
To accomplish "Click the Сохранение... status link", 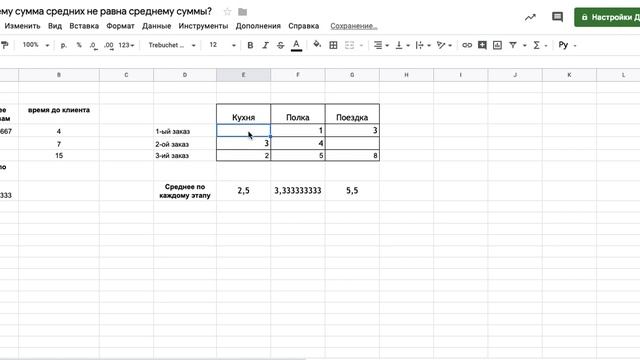I will click(353, 26).
